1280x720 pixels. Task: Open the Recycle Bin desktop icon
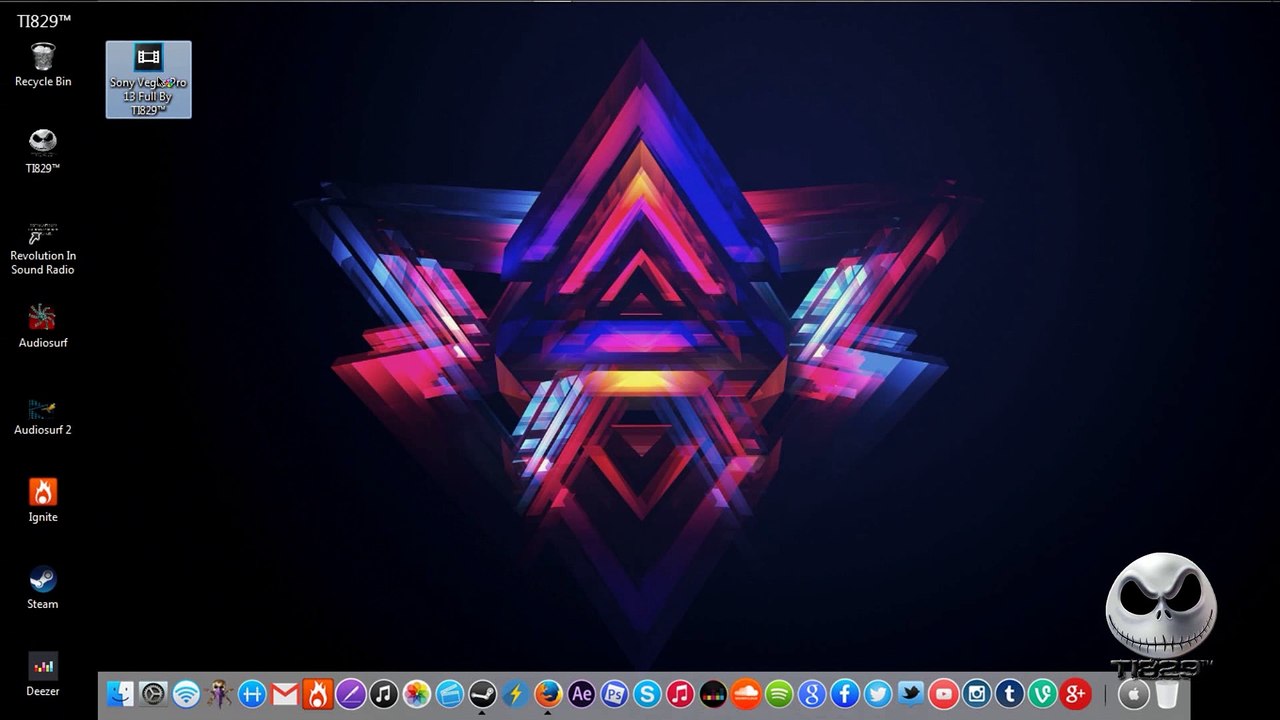[43, 65]
